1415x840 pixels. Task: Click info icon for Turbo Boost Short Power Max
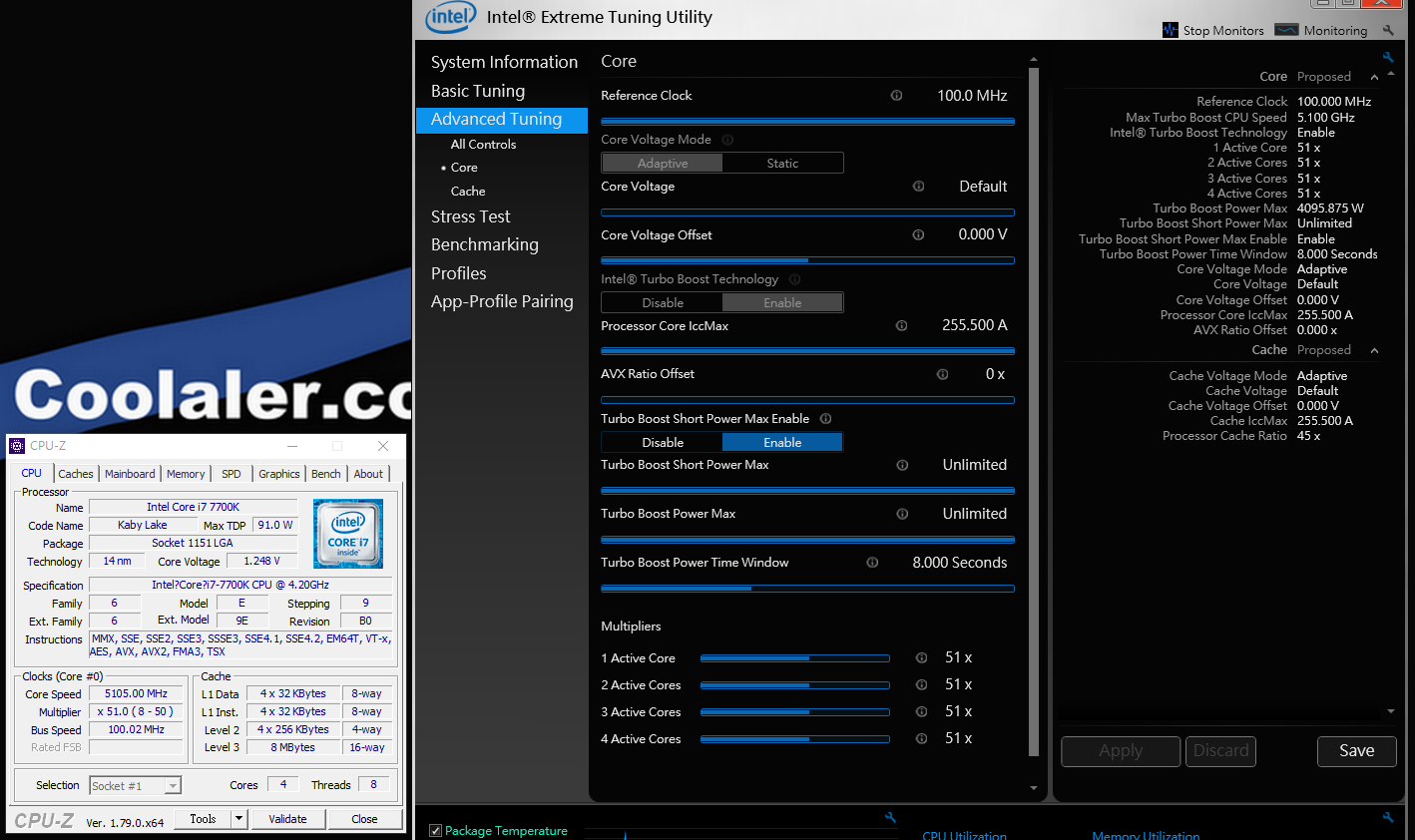[x=902, y=465]
